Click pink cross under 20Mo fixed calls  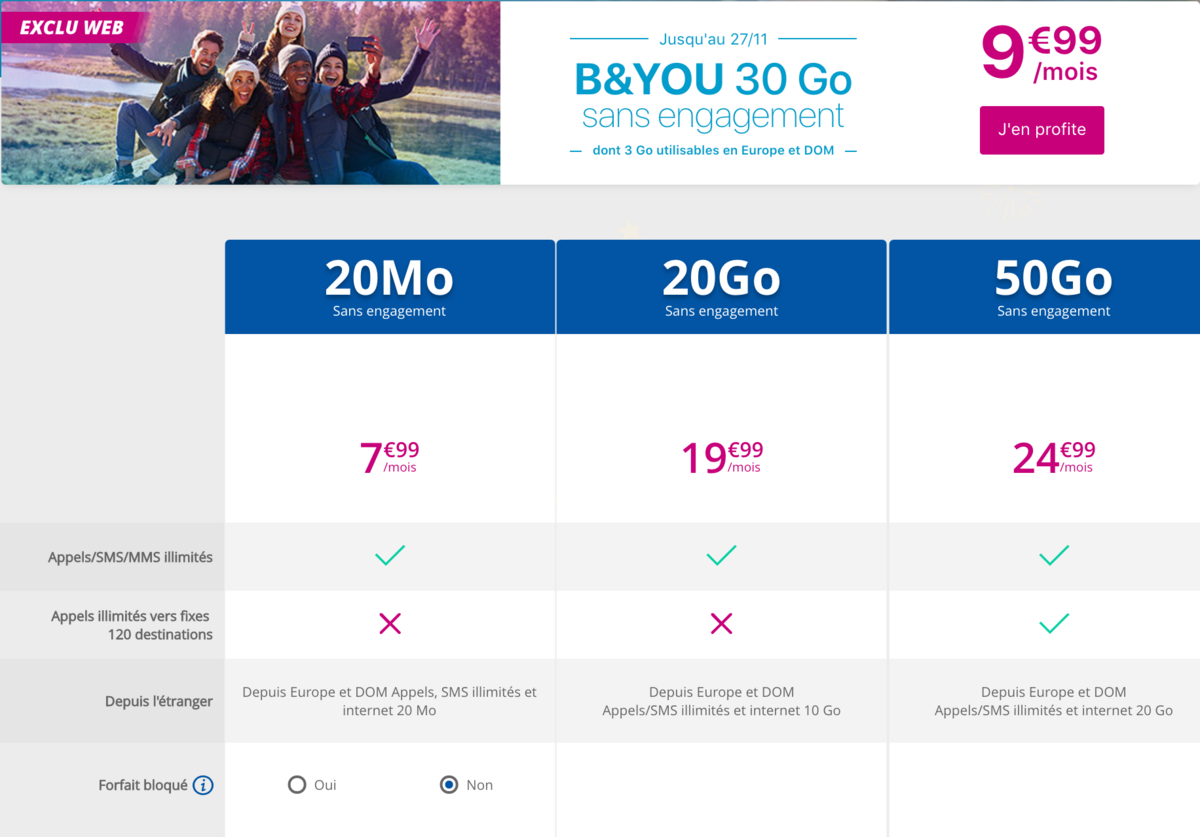pyautogui.click(x=390, y=624)
